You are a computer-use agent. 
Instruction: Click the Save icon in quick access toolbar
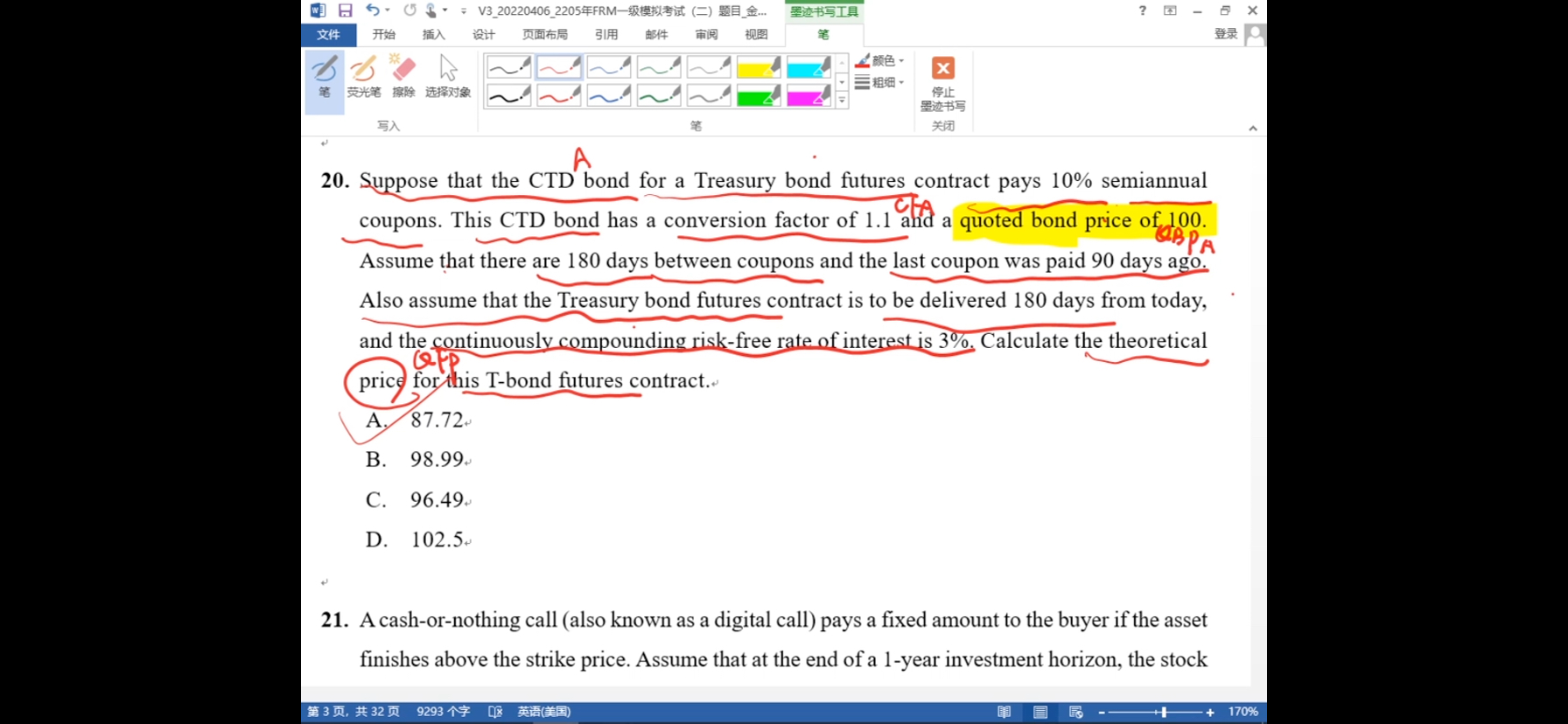tap(345, 10)
